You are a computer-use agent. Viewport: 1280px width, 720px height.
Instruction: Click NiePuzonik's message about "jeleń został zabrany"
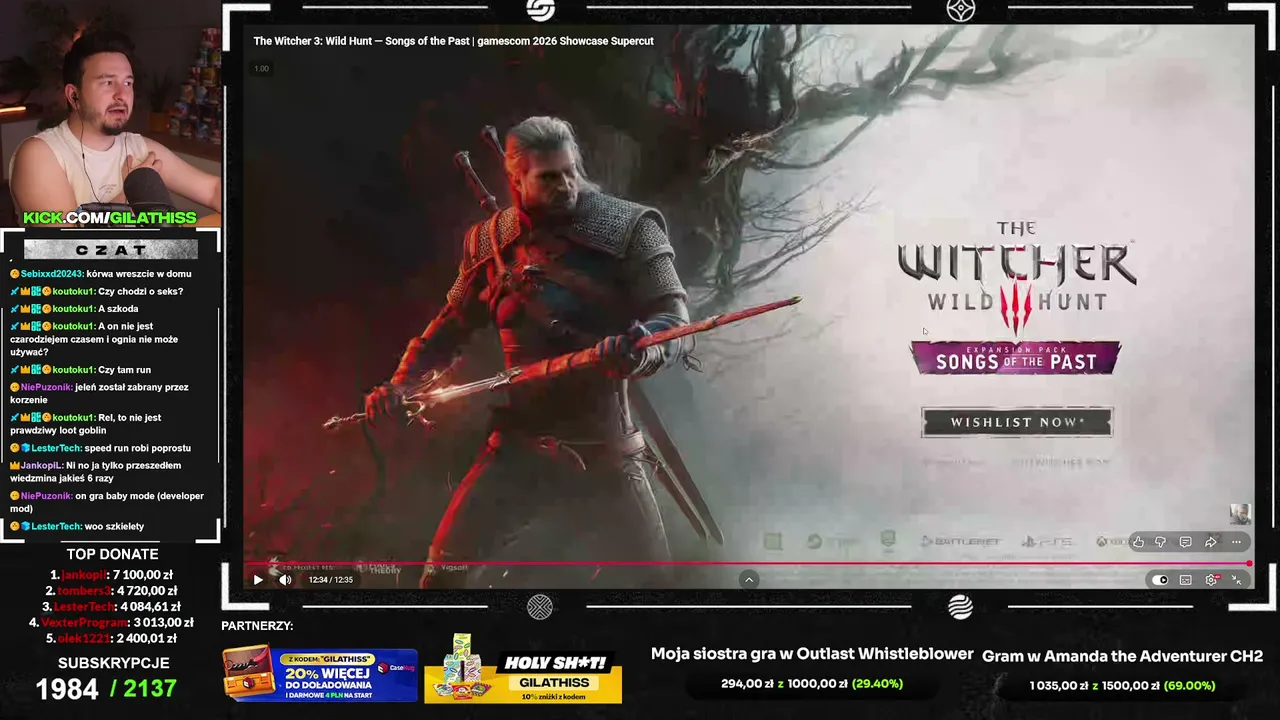pos(99,393)
